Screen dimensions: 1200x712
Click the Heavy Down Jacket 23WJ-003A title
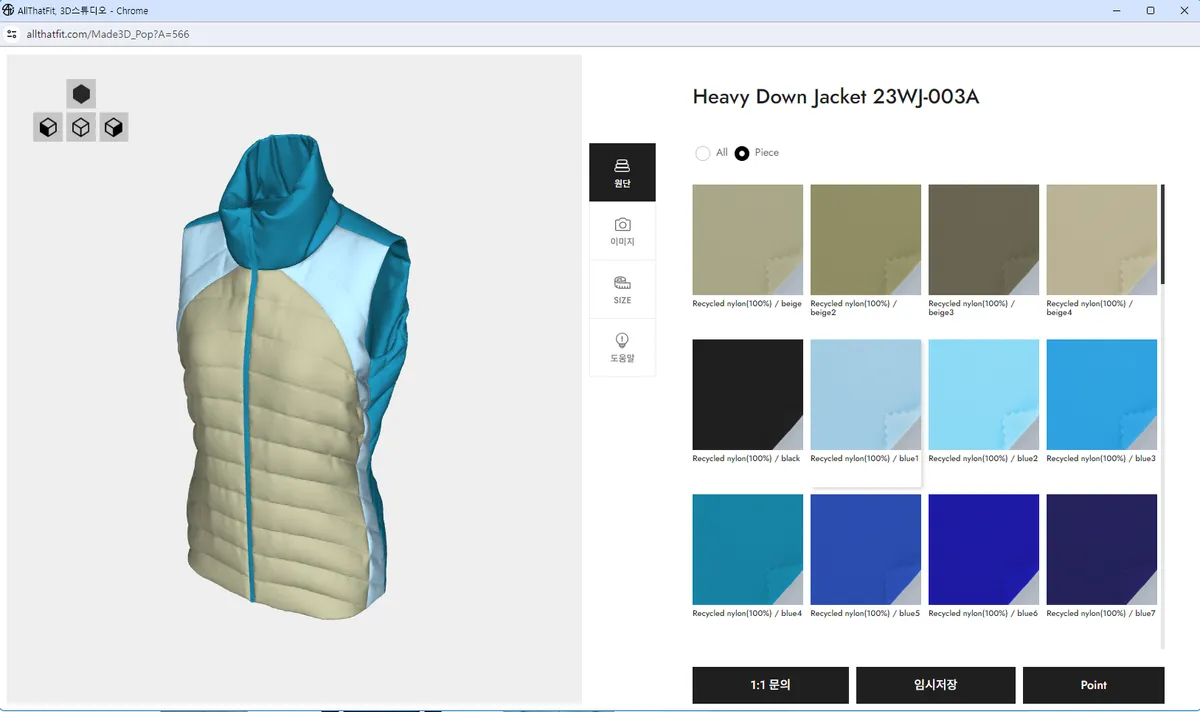tap(836, 97)
